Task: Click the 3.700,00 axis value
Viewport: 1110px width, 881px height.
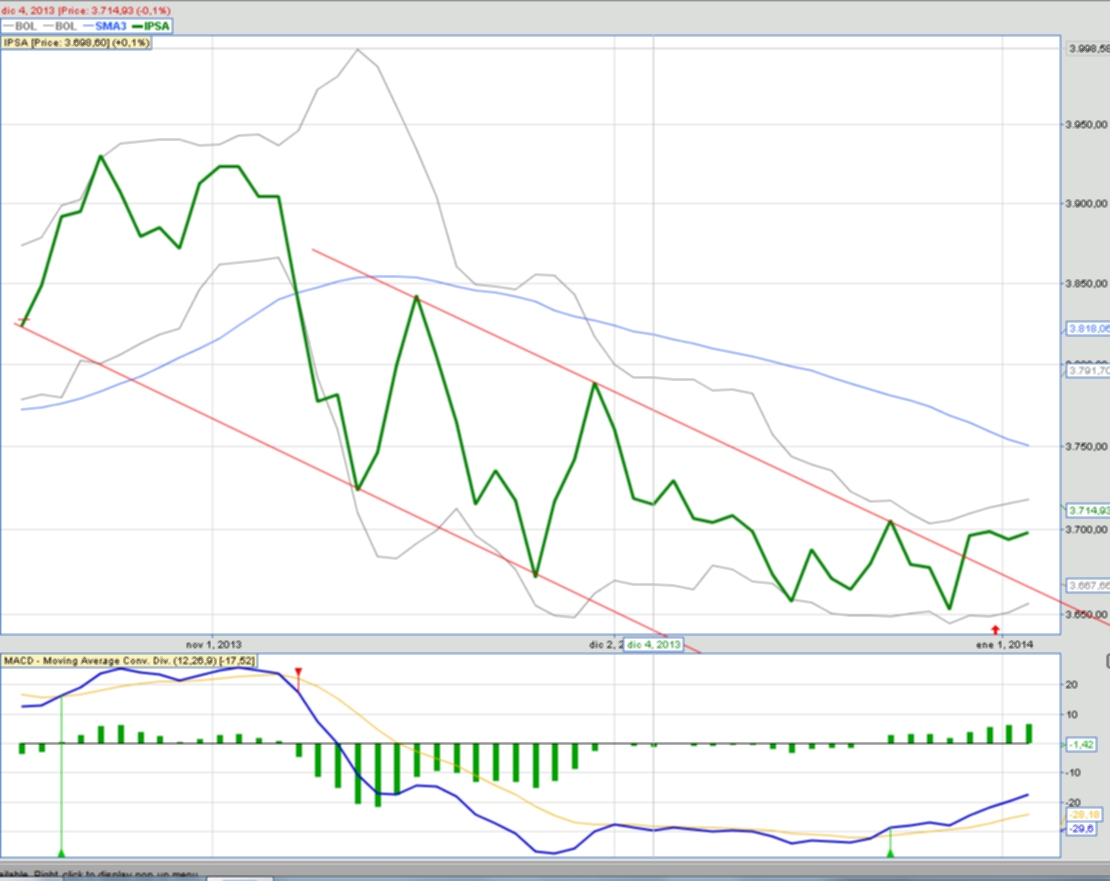Action: [1087, 529]
